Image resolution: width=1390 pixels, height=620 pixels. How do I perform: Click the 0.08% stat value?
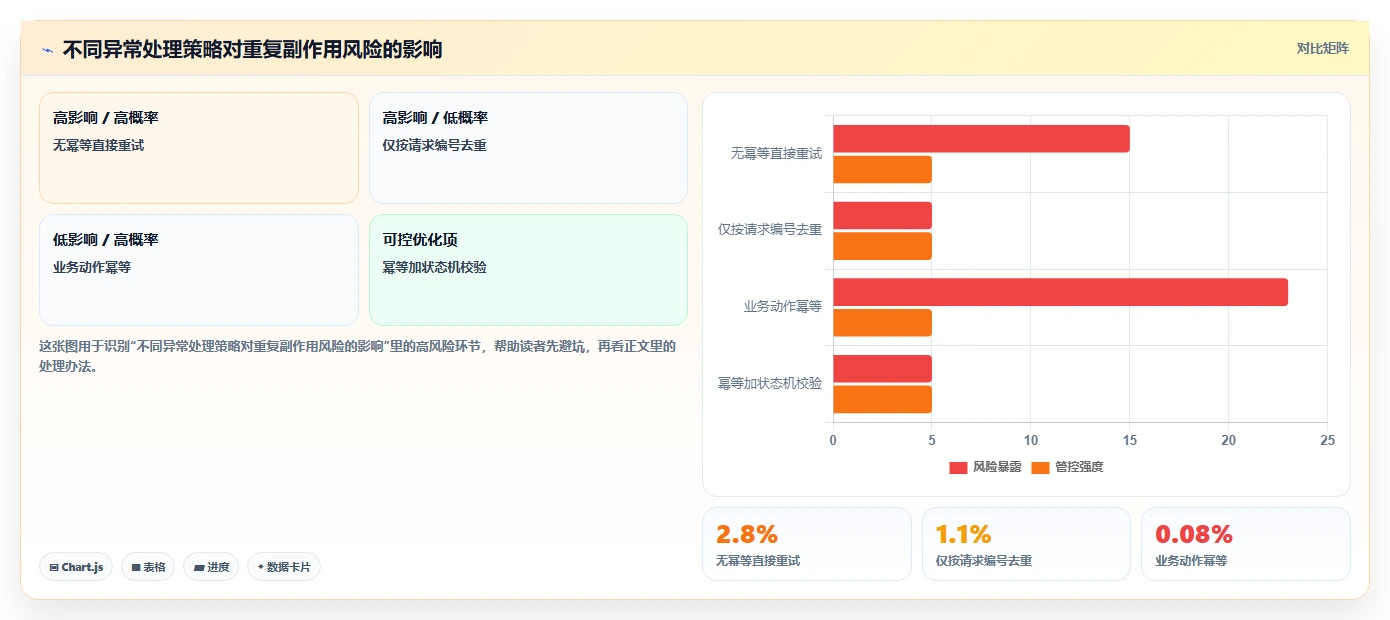[x=1194, y=534]
